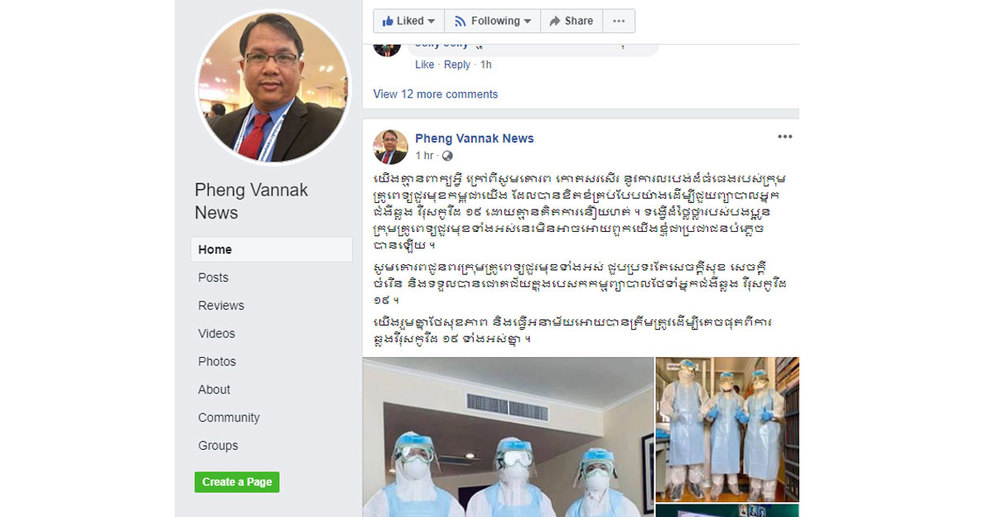The width and height of the screenshot is (994, 517).
Task: Click the Following feed icon
Action: tap(460, 22)
